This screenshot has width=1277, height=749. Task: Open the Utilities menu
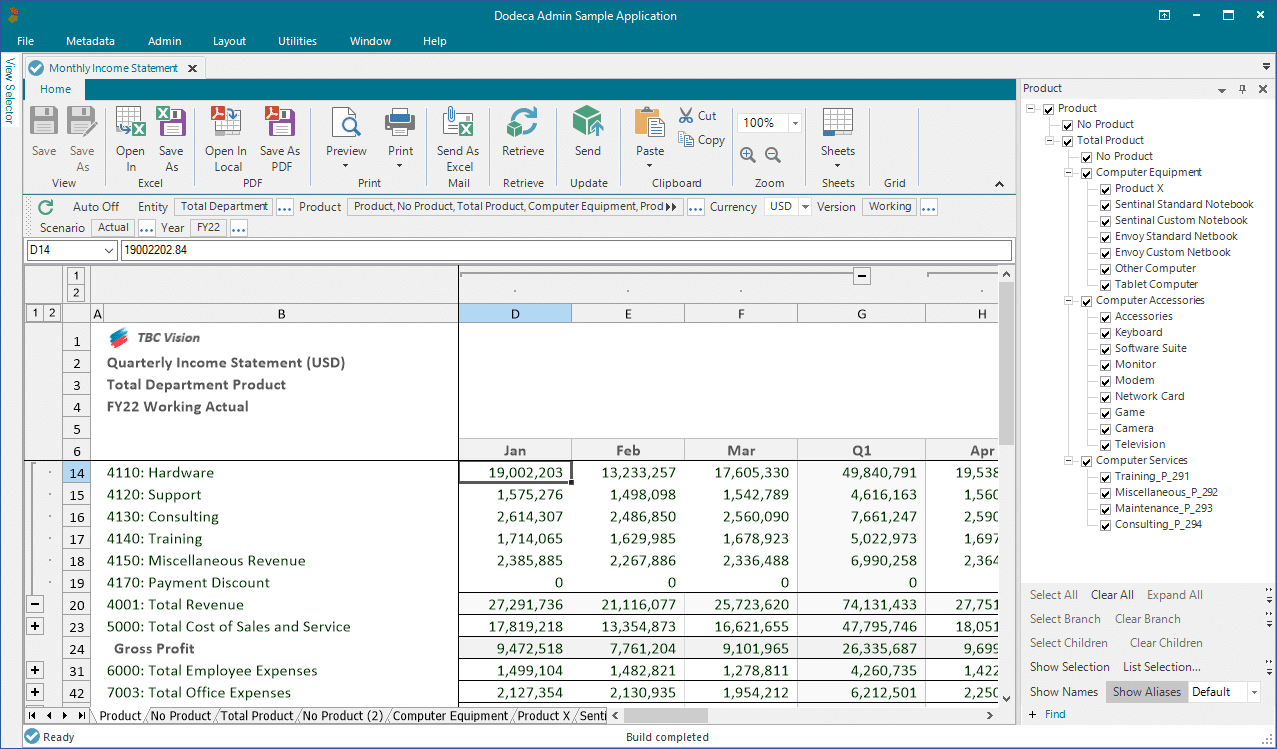[x=297, y=41]
